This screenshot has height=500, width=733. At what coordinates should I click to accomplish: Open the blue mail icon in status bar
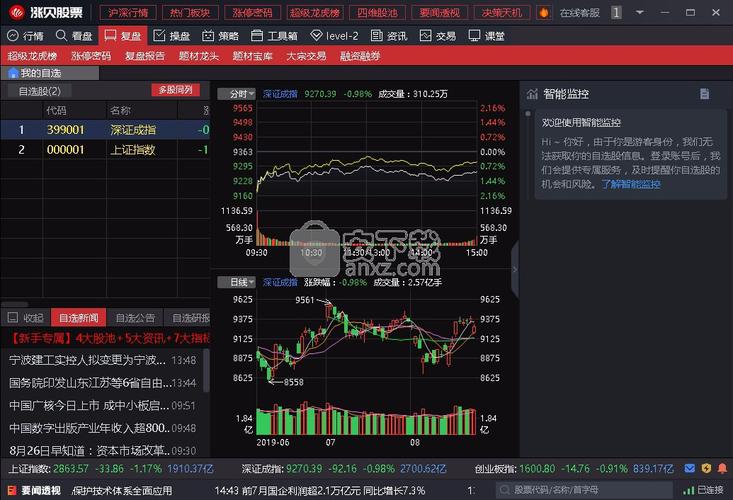click(690, 468)
